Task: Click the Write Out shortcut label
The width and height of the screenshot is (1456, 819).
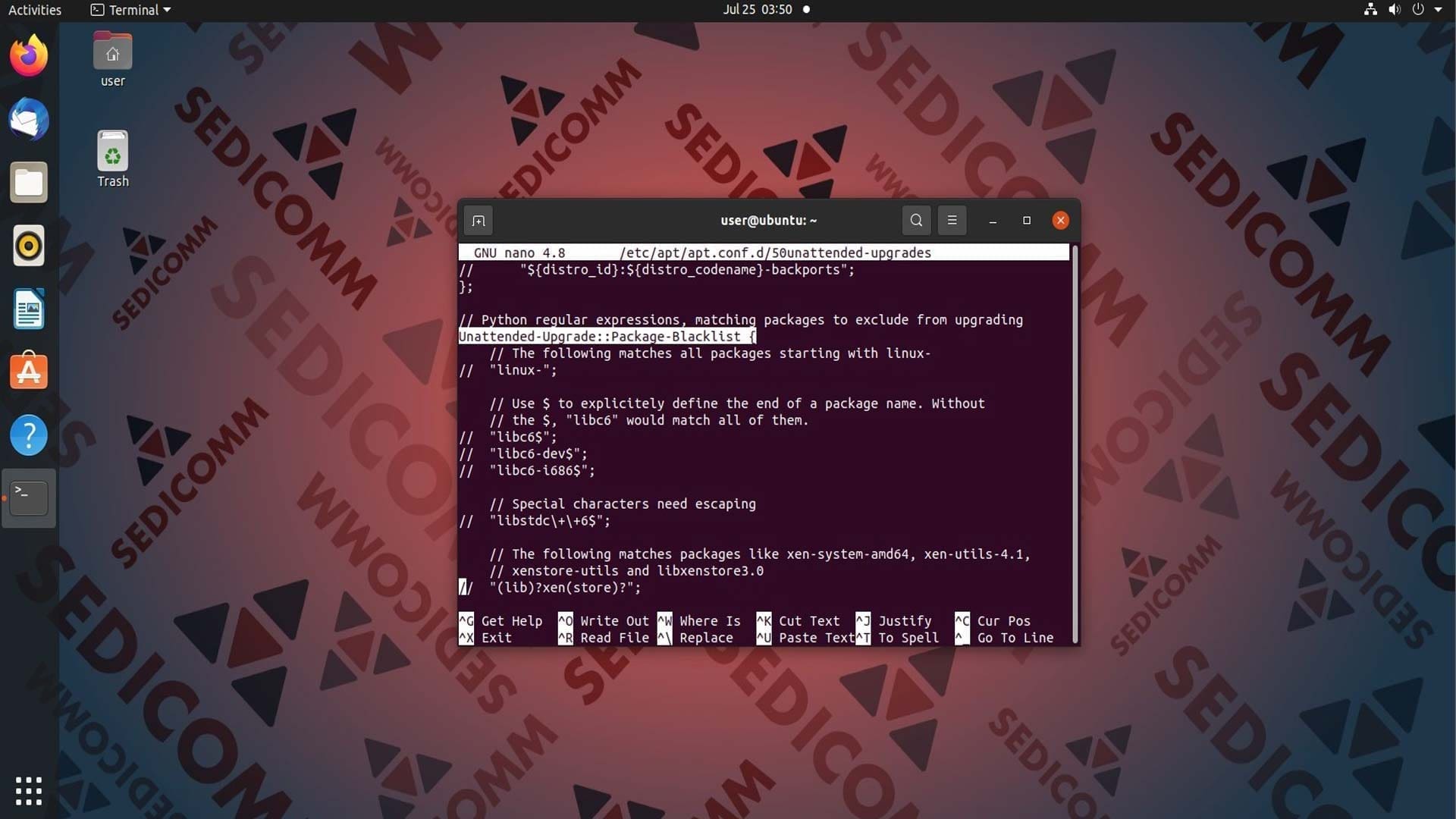Action: pos(614,621)
